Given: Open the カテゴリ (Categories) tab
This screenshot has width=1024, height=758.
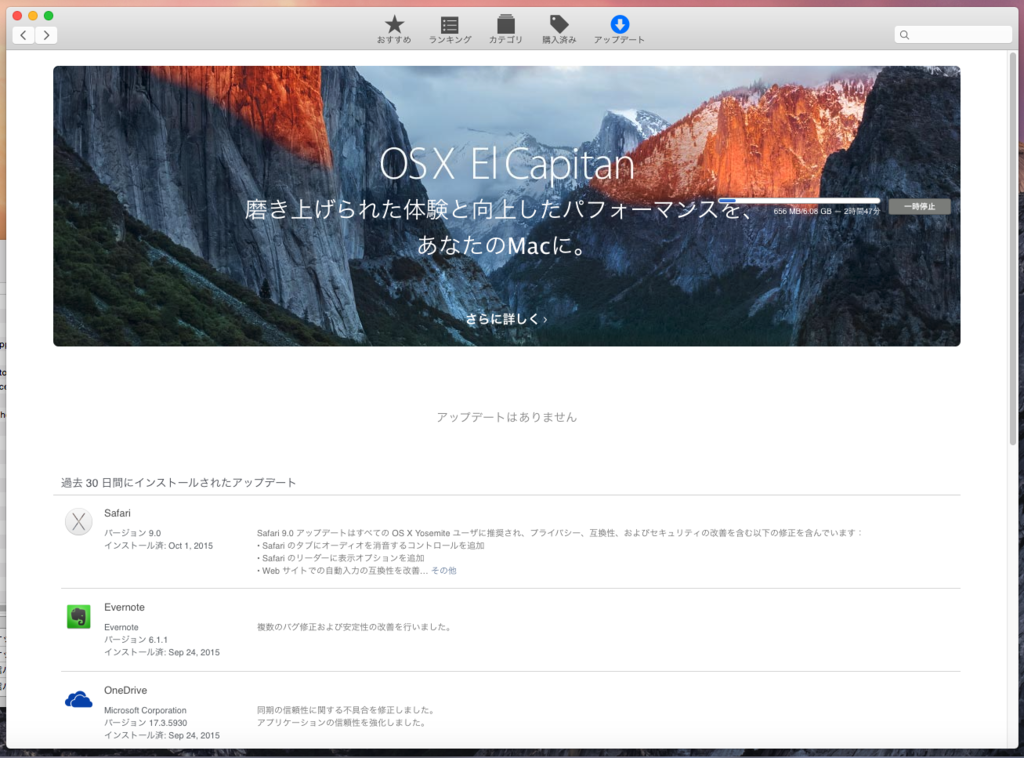Looking at the screenshot, I should pos(505,29).
